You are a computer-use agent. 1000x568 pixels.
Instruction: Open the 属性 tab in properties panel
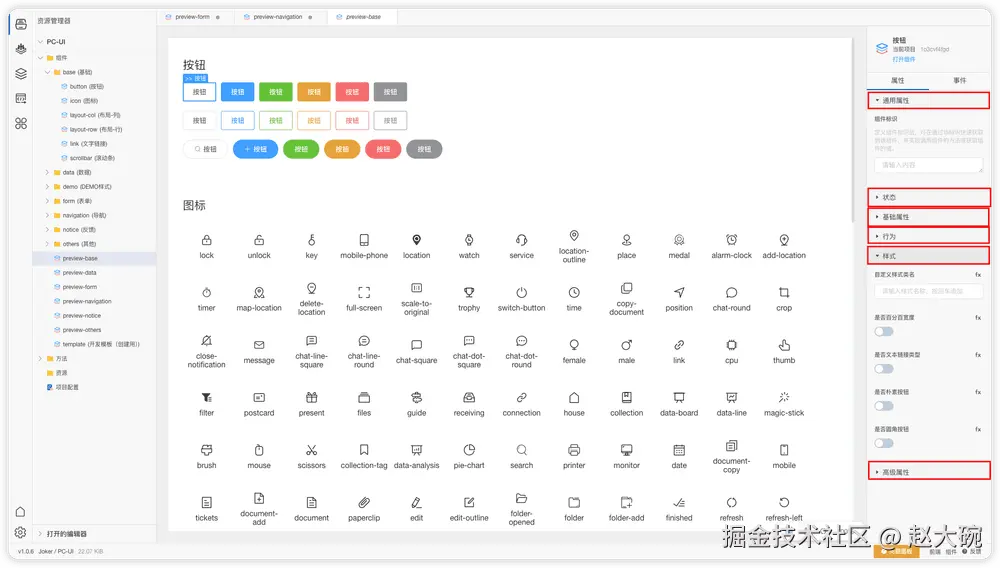click(897, 81)
